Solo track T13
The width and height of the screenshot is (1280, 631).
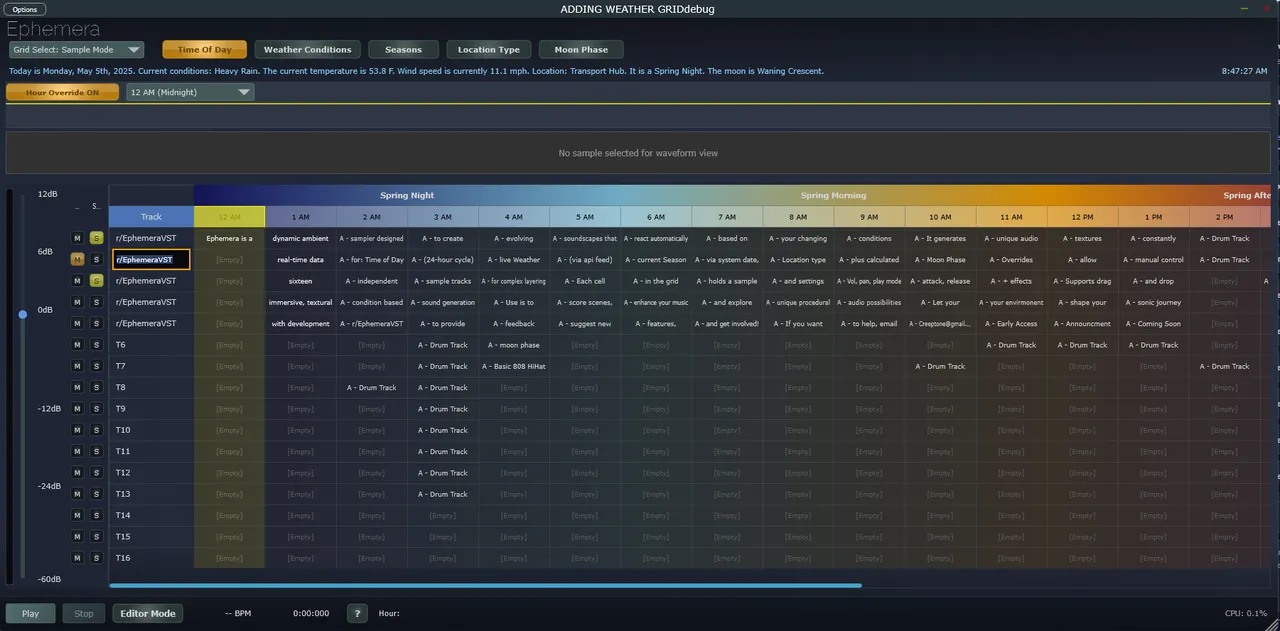point(96,494)
